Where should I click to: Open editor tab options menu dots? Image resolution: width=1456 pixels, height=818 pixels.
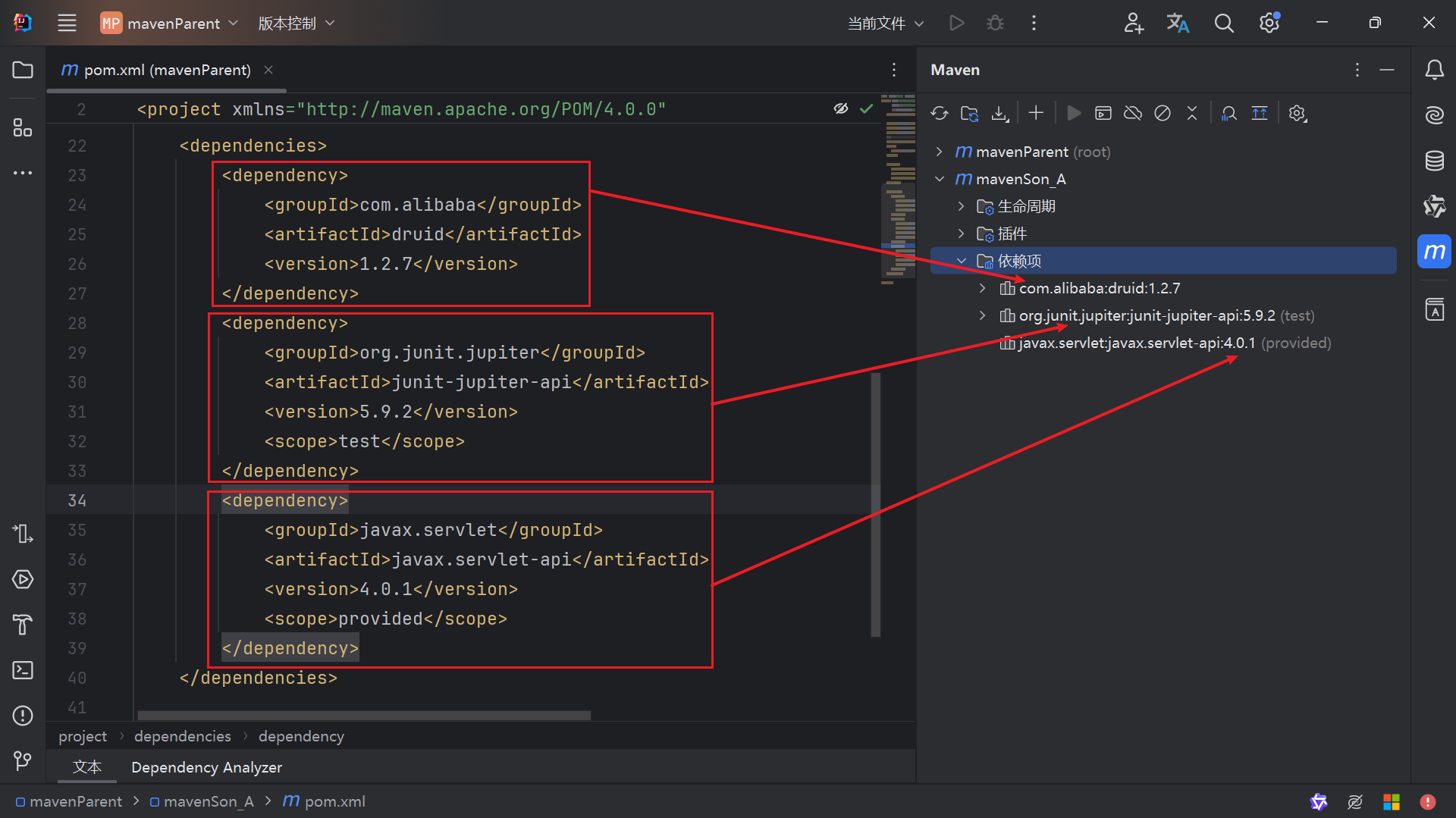click(x=894, y=70)
